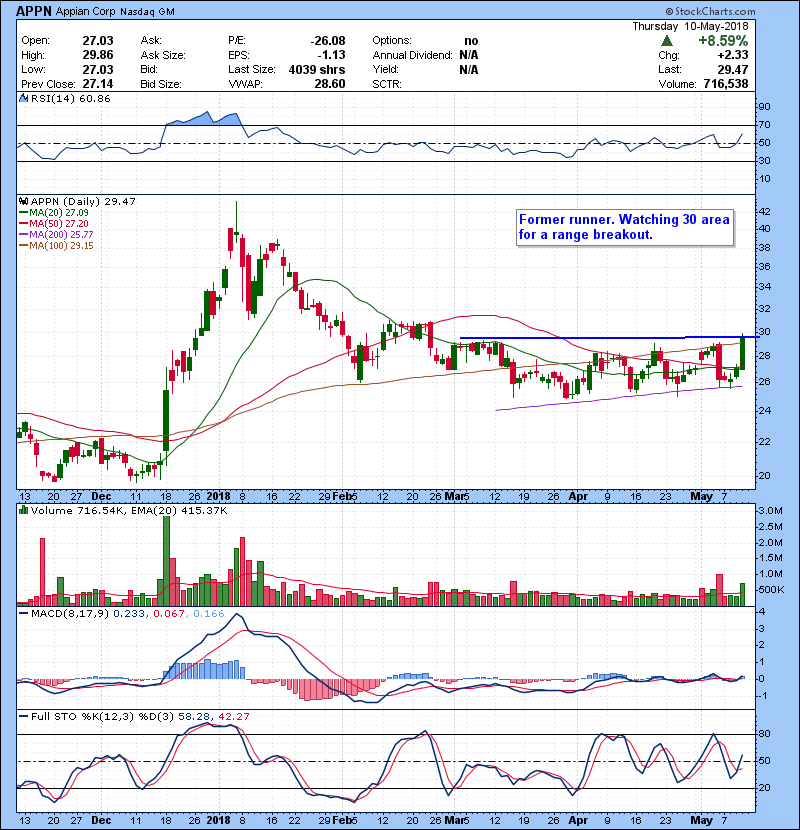This screenshot has height=830, width=800.
Task: Click the +8.59% percent change value
Action: [723, 41]
